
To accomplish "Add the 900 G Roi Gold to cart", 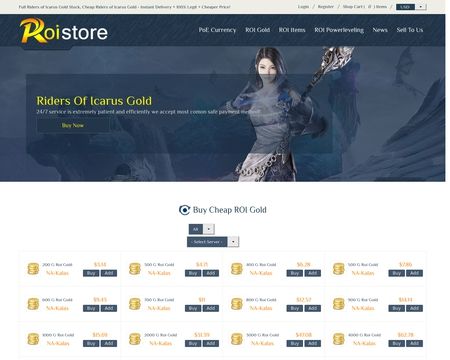I will [x=415, y=308].
